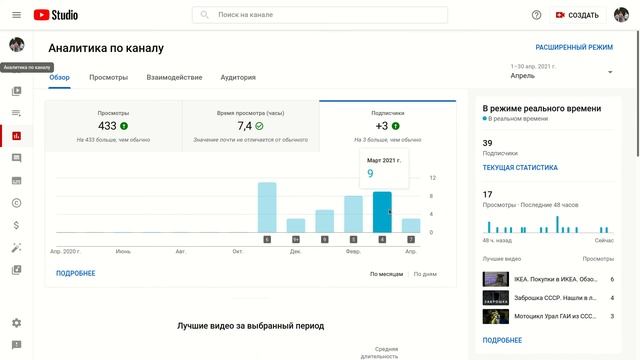Open account avatar in top right

click(x=621, y=15)
